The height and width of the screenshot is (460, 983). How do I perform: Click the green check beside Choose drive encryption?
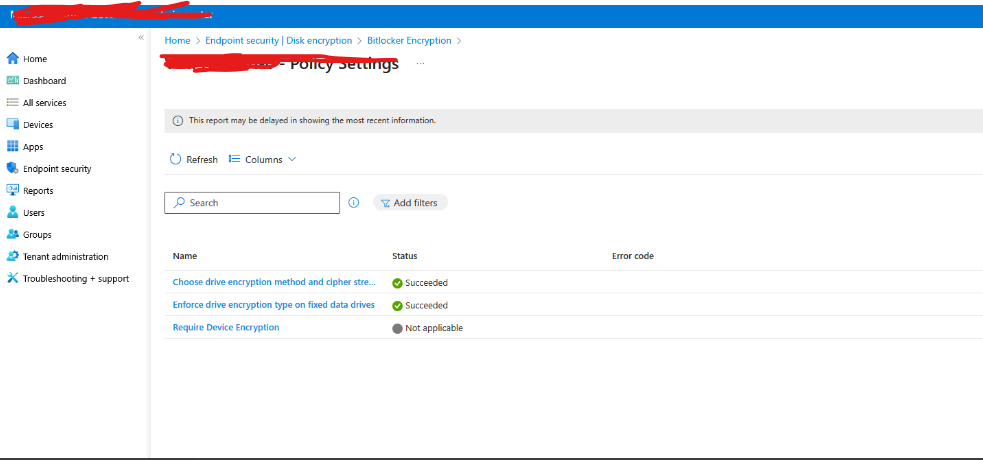397,283
